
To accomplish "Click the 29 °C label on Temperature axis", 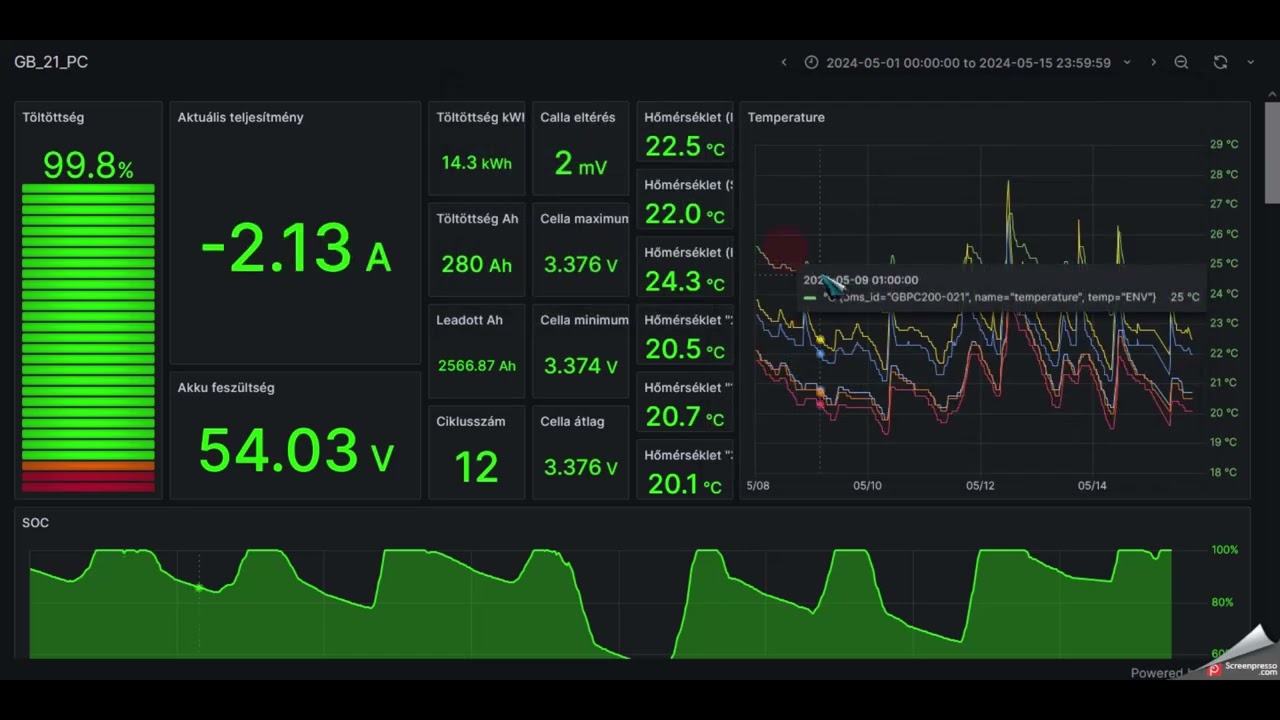I will click(x=1224, y=144).
